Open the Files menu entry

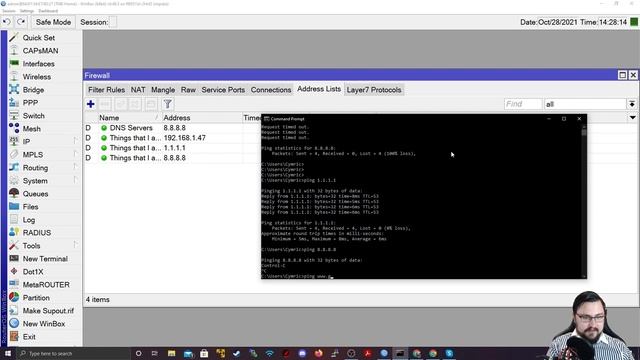click(30, 207)
